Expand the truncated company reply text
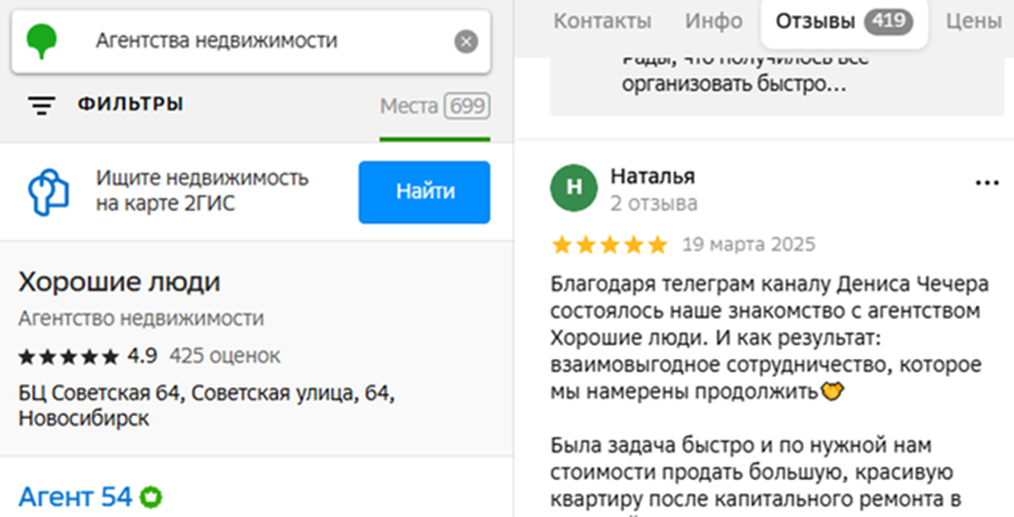Viewport: 1014px width, 517px height. tap(734, 84)
